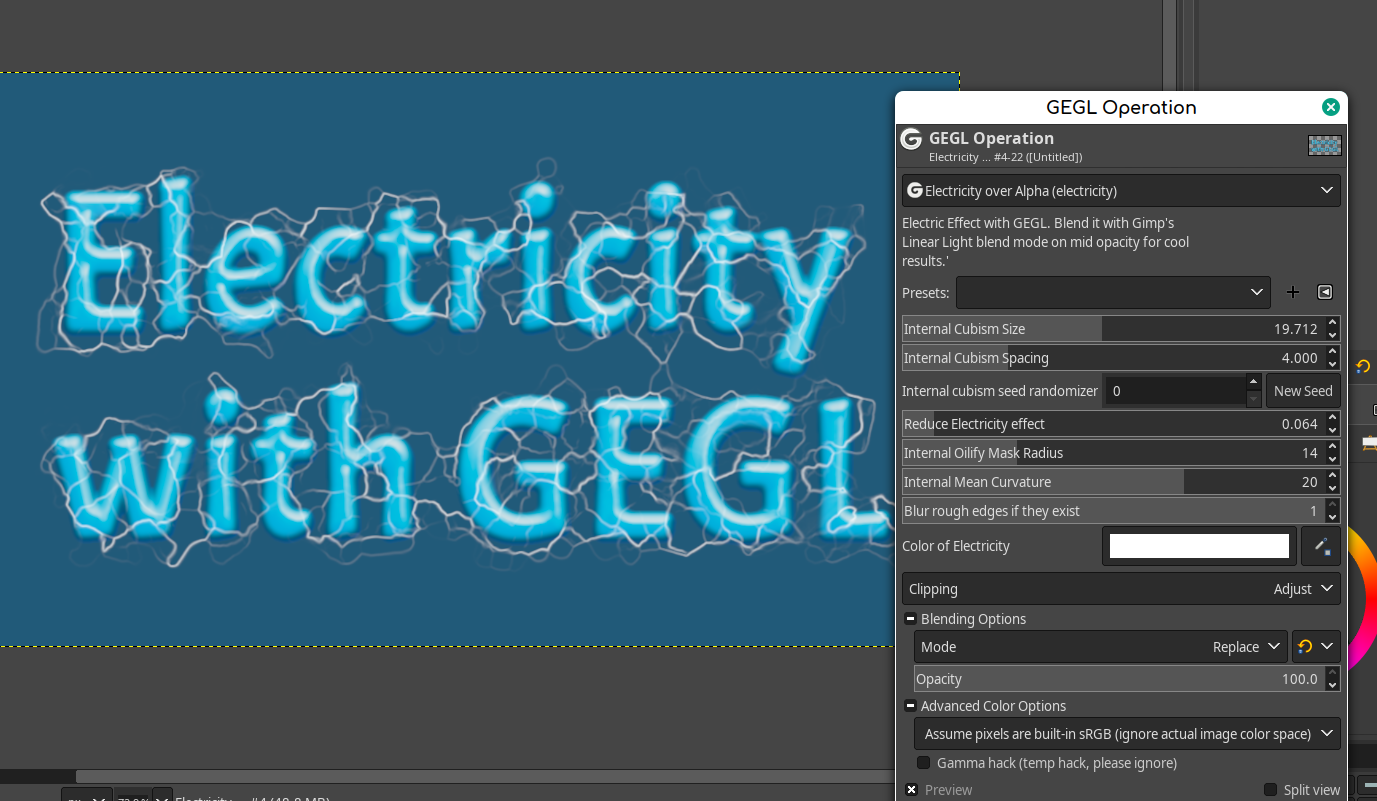The image size is (1377, 801).
Task: Open the Color of Electricity white swatch
Action: 1199,546
